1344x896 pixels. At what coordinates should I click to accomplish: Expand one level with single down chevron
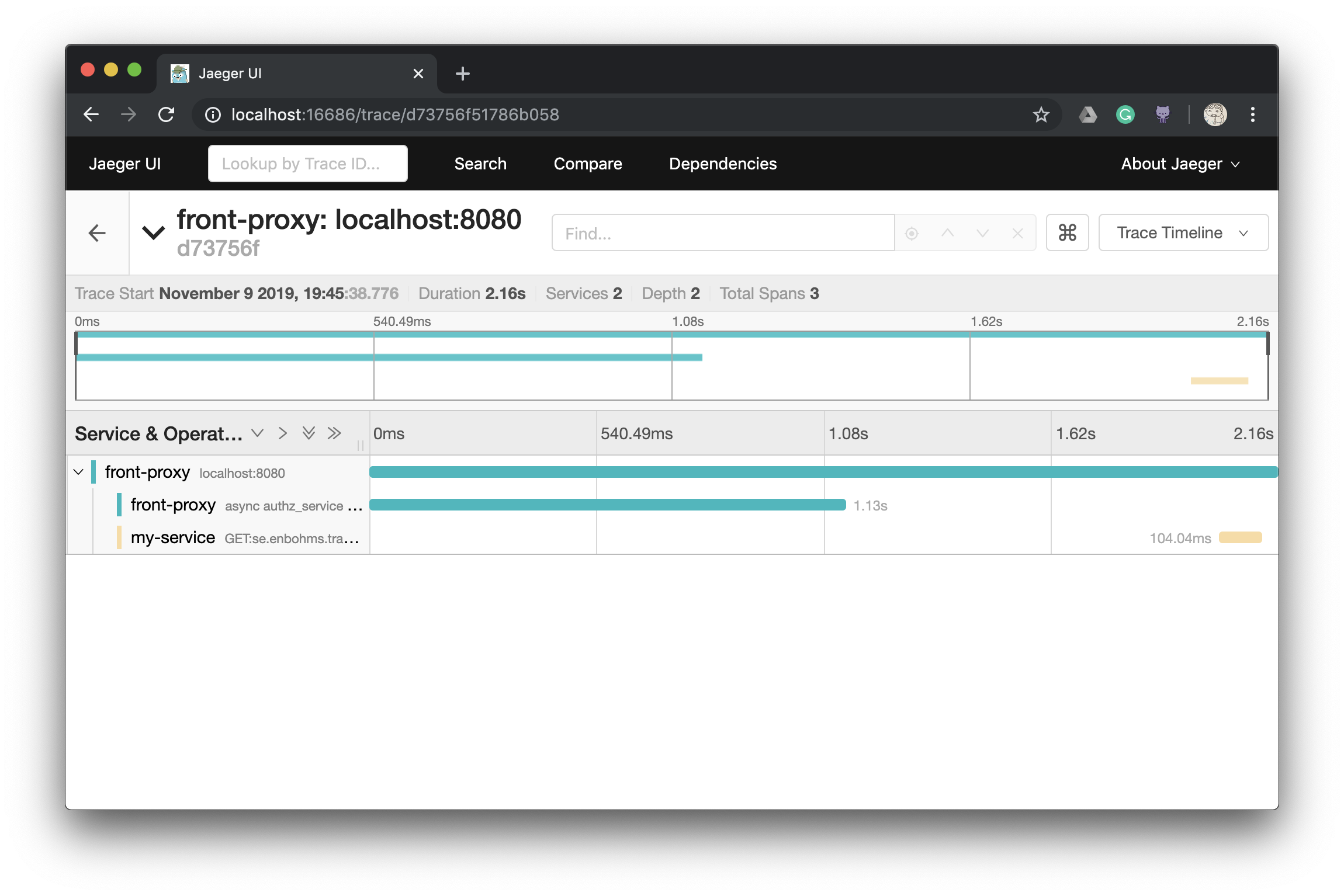[x=258, y=433]
